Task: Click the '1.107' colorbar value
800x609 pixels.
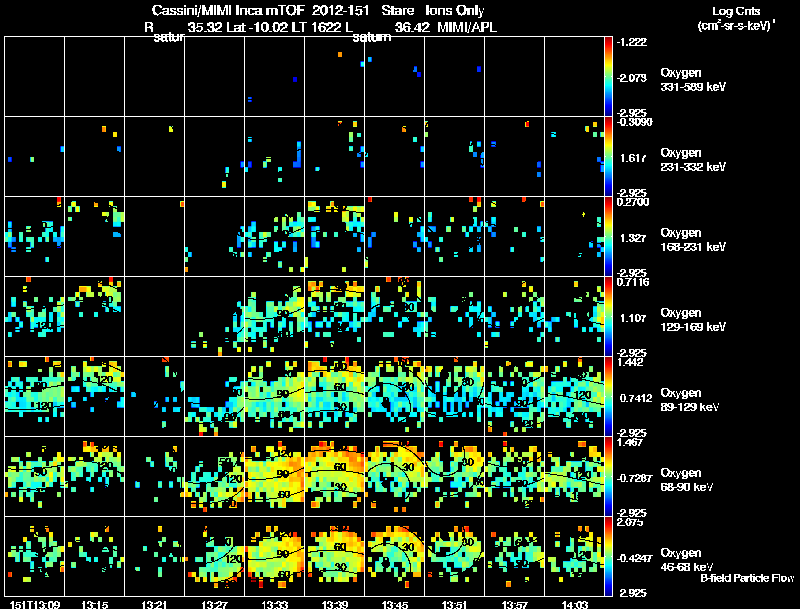Action: point(633,318)
